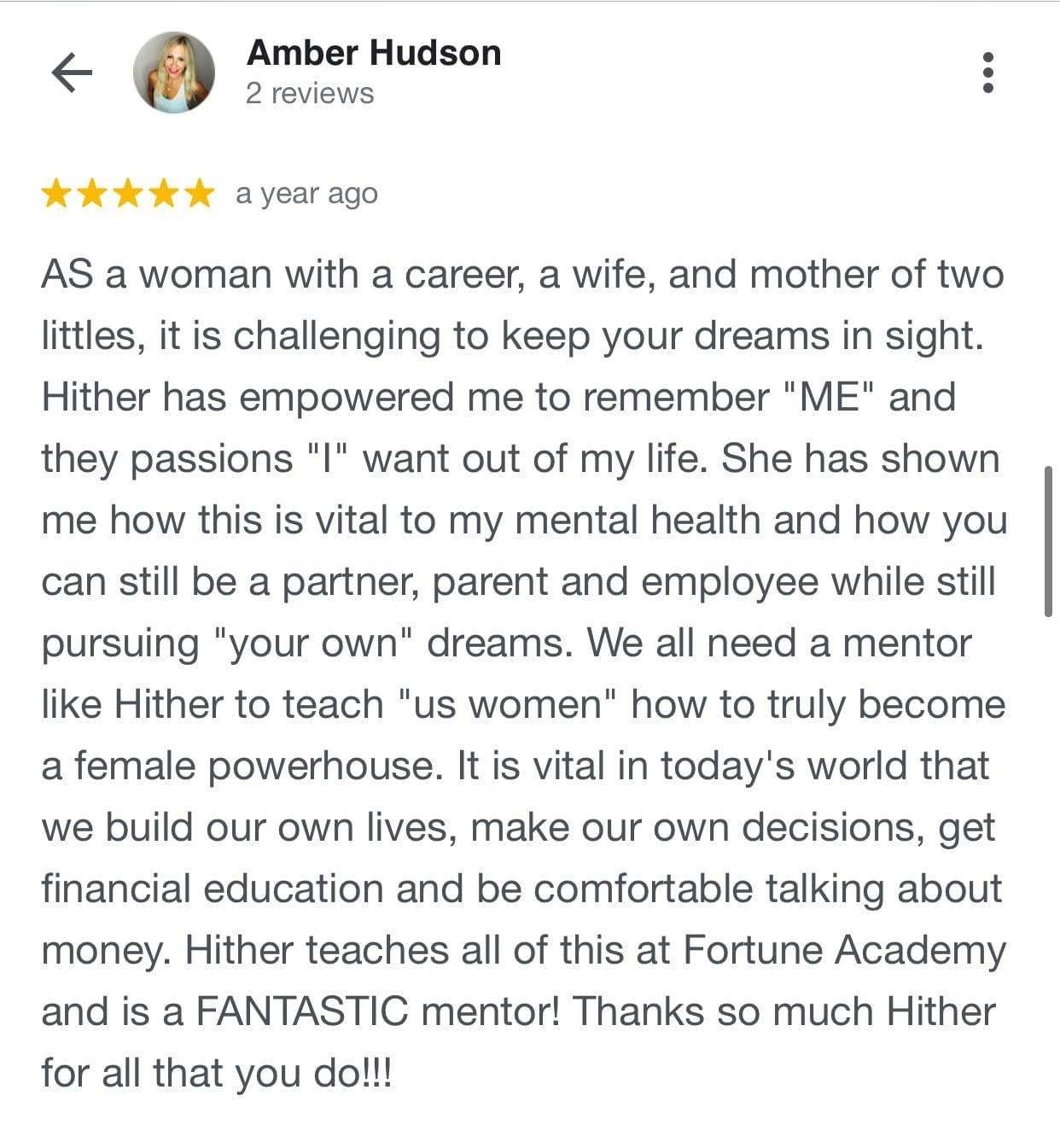Click the "a year ago" timestamp

pos(306,194)
